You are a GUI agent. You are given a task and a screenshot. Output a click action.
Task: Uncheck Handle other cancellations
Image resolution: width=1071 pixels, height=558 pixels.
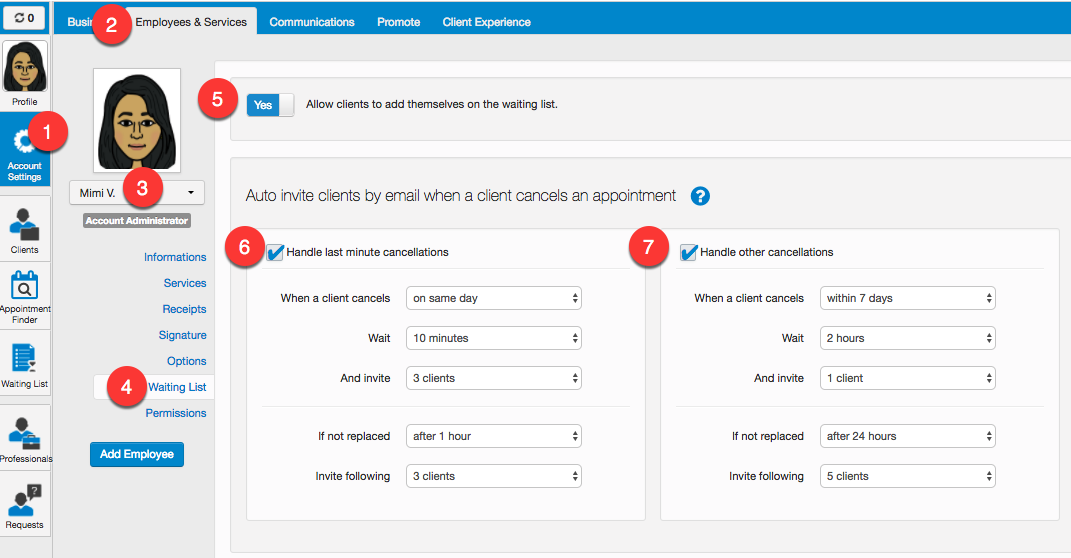tap(688, 253)
